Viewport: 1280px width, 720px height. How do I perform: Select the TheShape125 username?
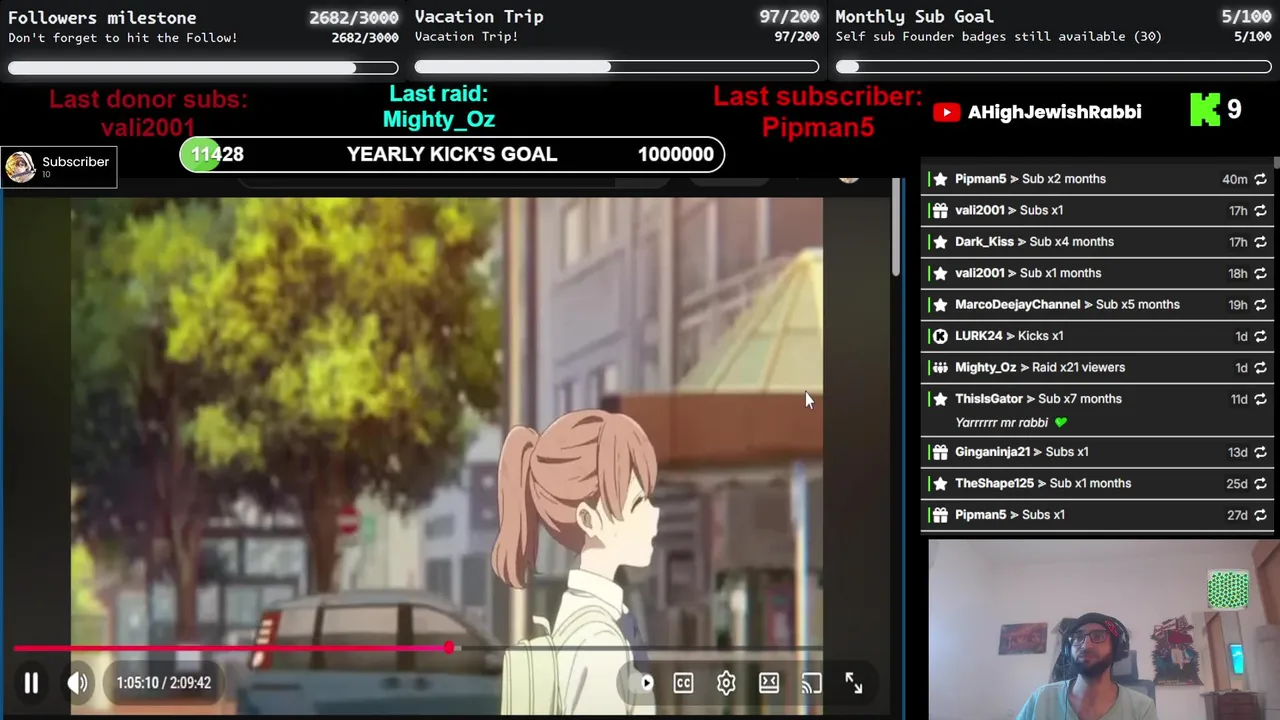tap(994, 483)
